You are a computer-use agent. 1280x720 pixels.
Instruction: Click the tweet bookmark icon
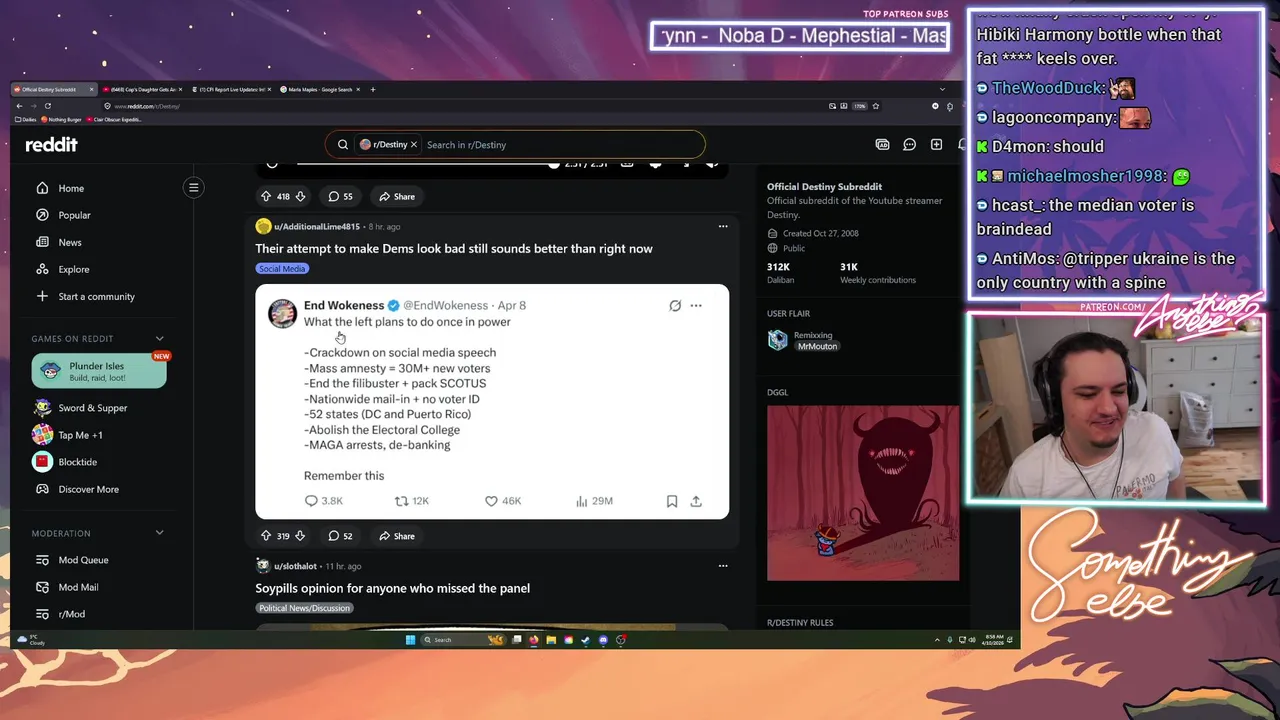pyautogui.click(x=672, y=501)
